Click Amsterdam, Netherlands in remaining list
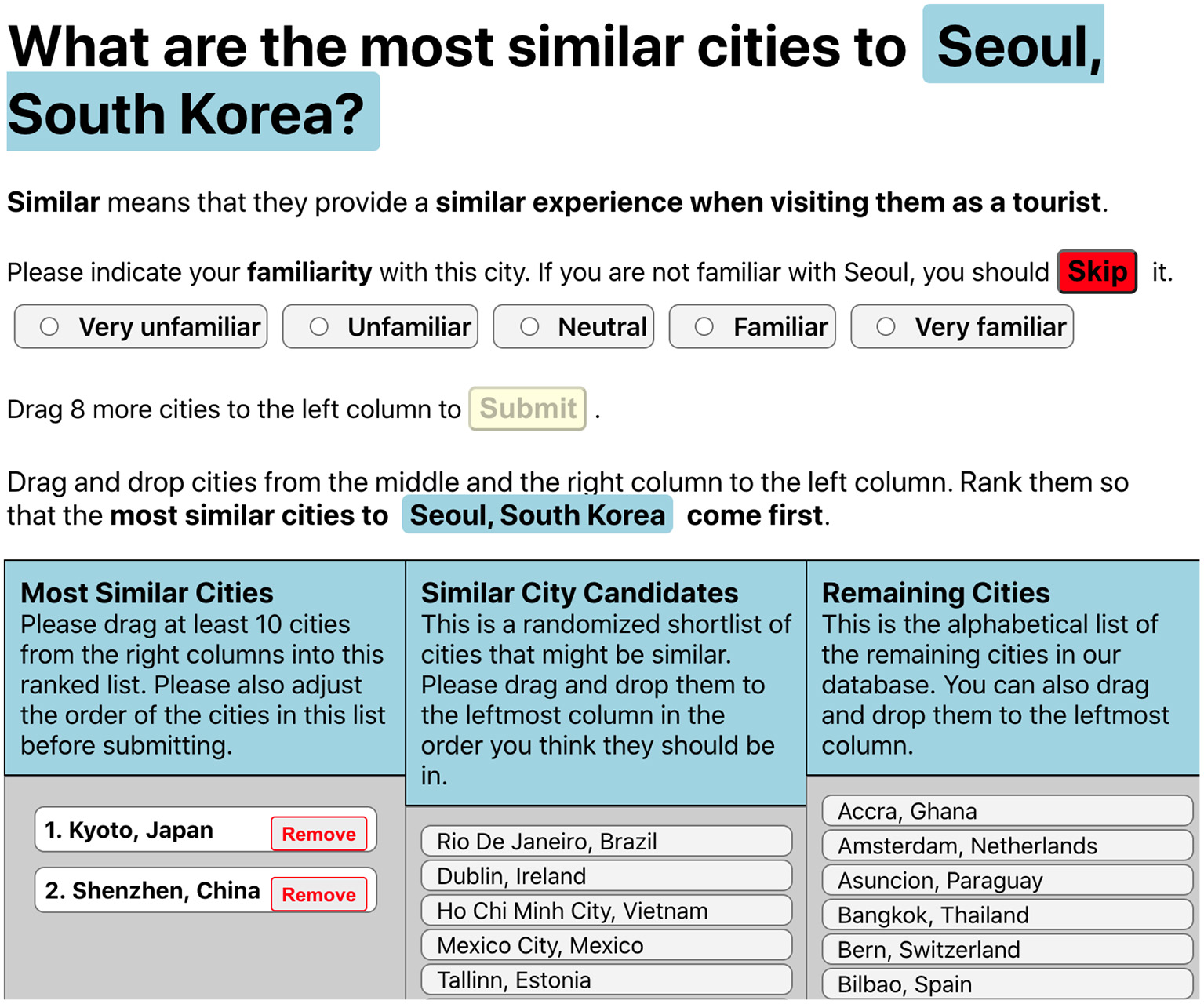The height and width of the screenshot is (1004, 1204). click(x=1006, y=846)
